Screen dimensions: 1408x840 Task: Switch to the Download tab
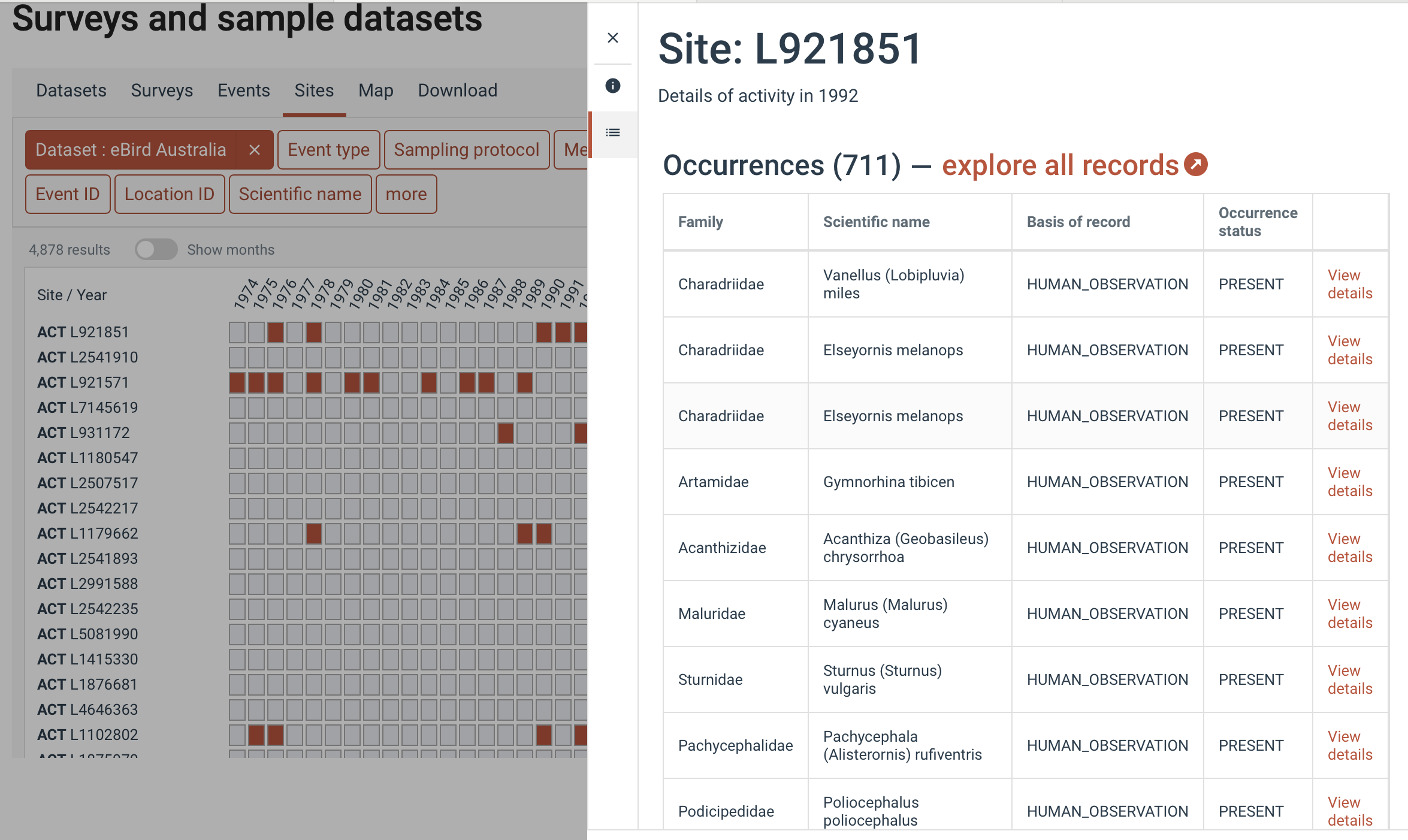[457, 90]
